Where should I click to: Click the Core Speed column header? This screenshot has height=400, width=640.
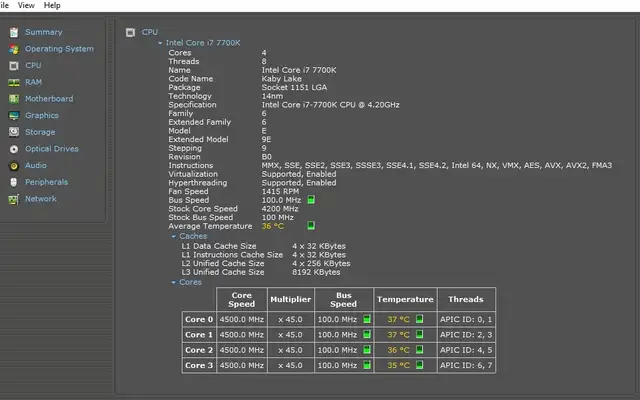242,300
